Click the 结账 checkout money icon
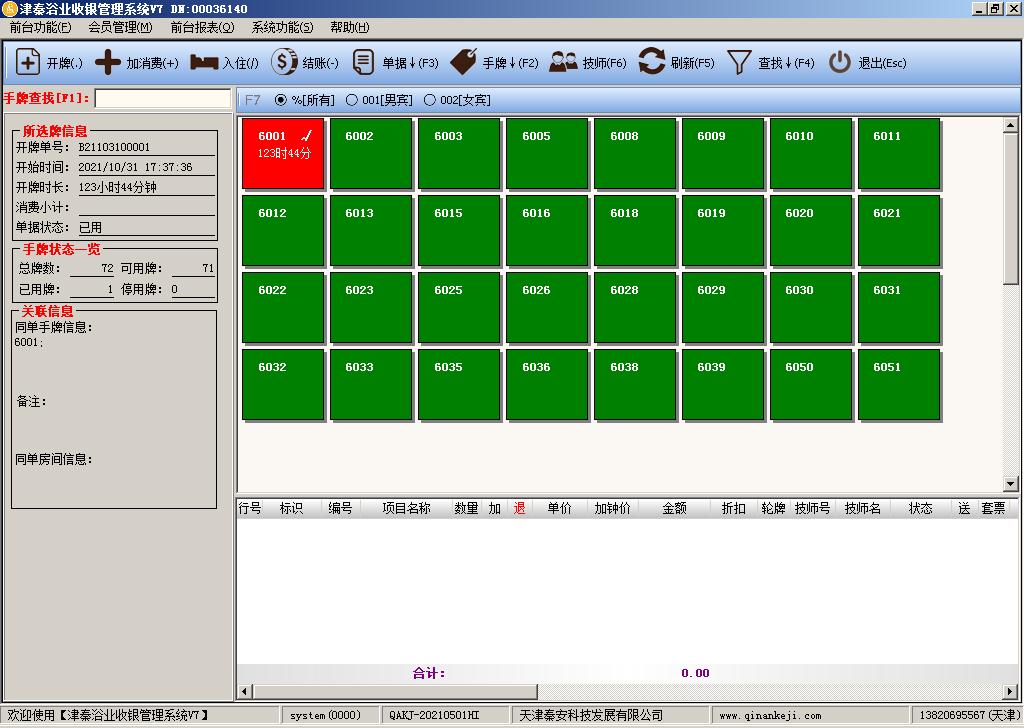Screen dimensions: 1024x728 pyautogui.click(x=284, y=62)
